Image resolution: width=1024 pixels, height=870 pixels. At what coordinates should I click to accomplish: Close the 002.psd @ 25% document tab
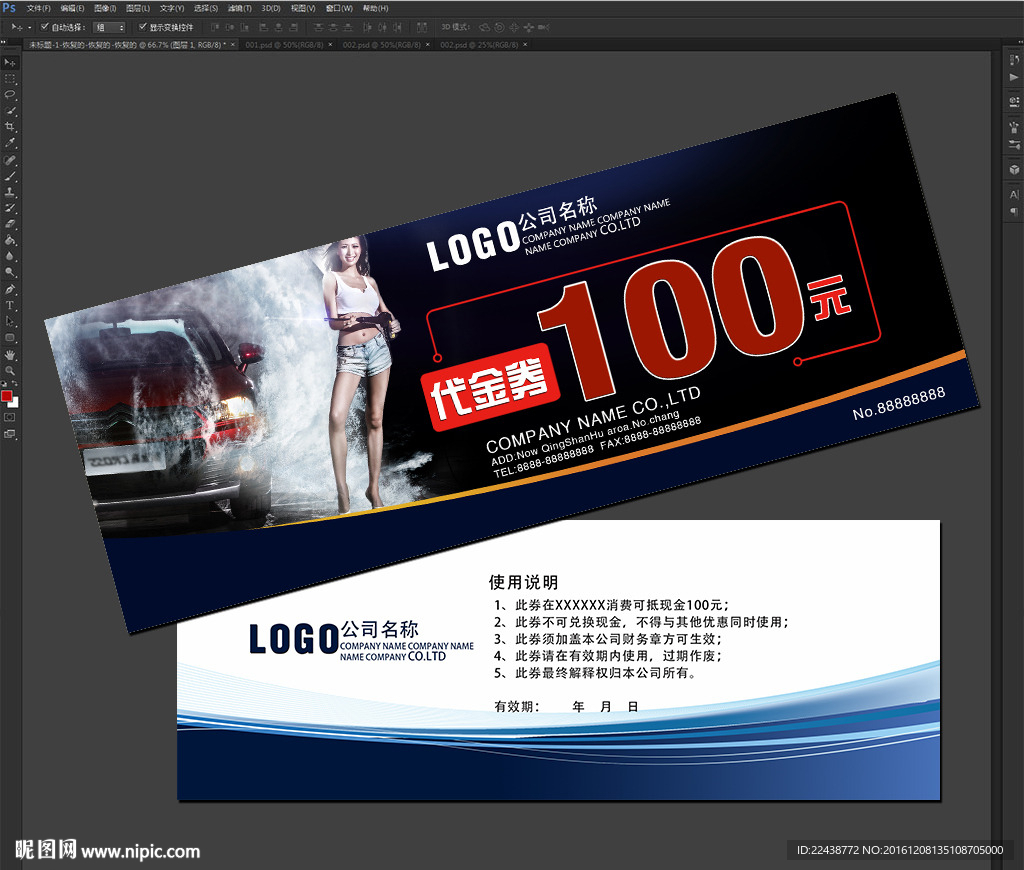[525, 44]
